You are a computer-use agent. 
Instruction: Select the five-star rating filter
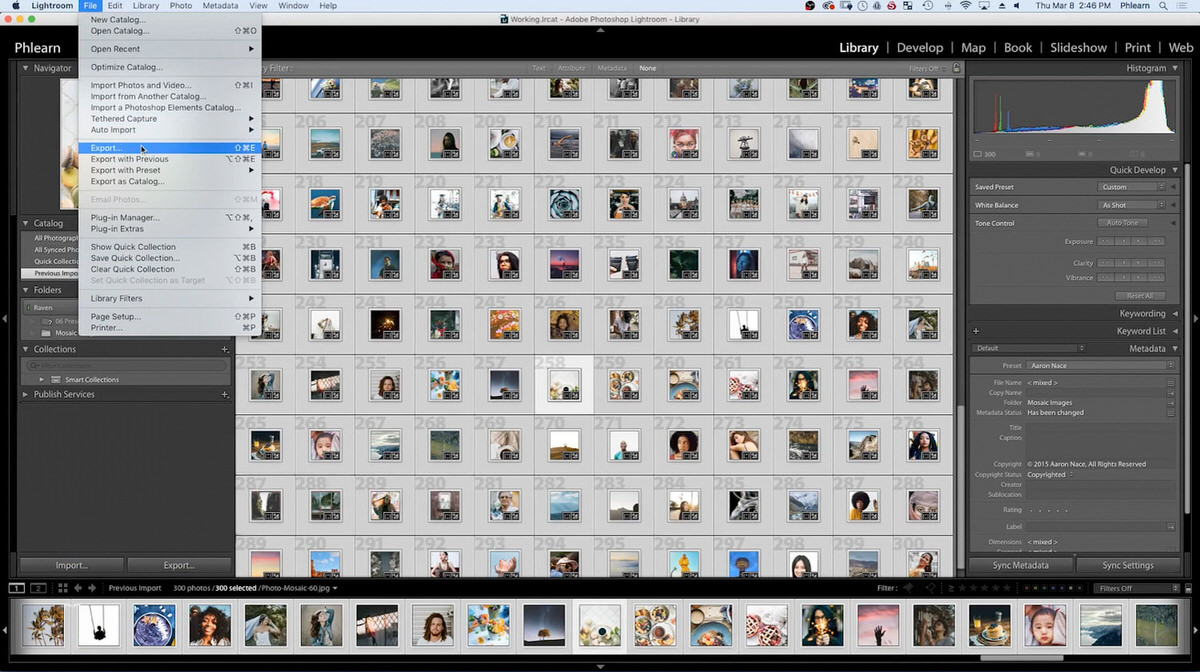[x=1004, y=588]
